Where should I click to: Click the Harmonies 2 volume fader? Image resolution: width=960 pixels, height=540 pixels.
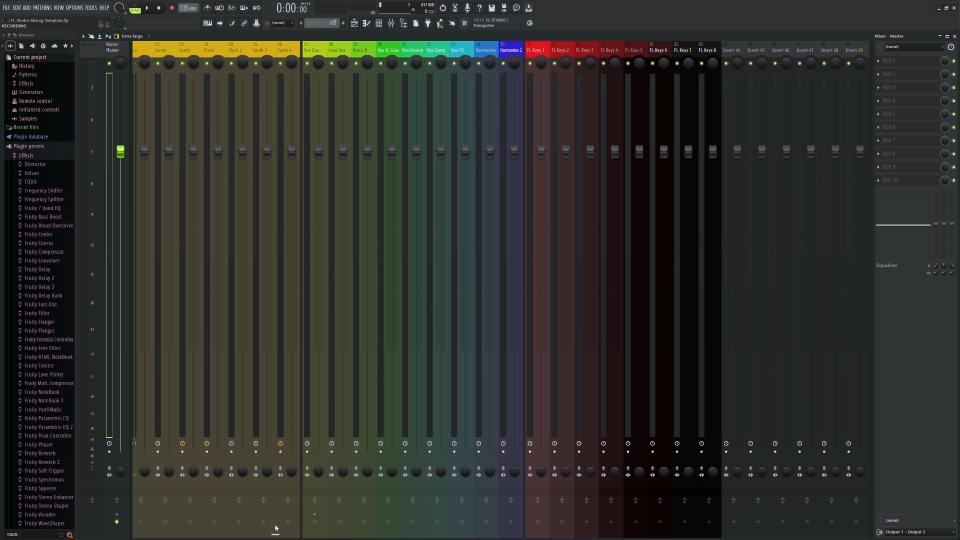pos(514,151)
